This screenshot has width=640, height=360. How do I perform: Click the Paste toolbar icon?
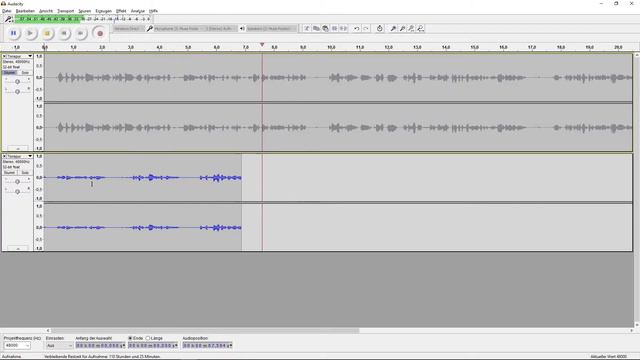click(325, 29)
